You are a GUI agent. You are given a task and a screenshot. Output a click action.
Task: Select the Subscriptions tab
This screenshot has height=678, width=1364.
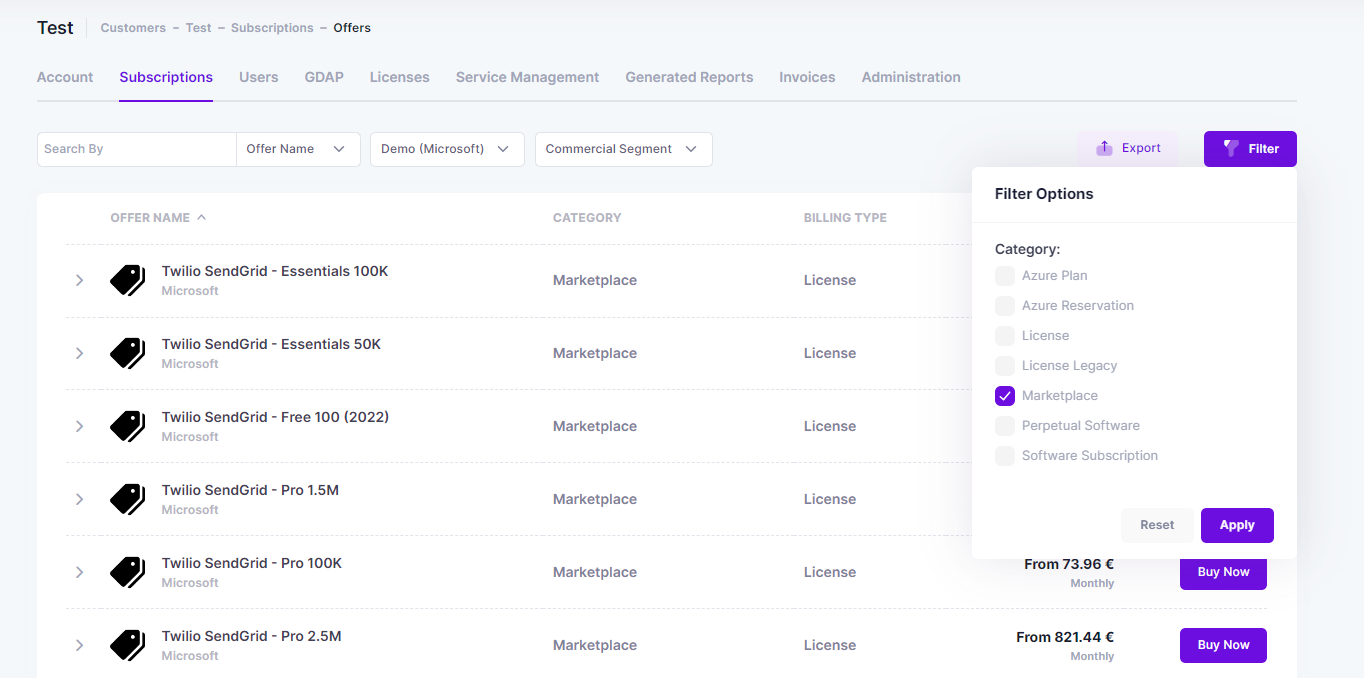166,77
